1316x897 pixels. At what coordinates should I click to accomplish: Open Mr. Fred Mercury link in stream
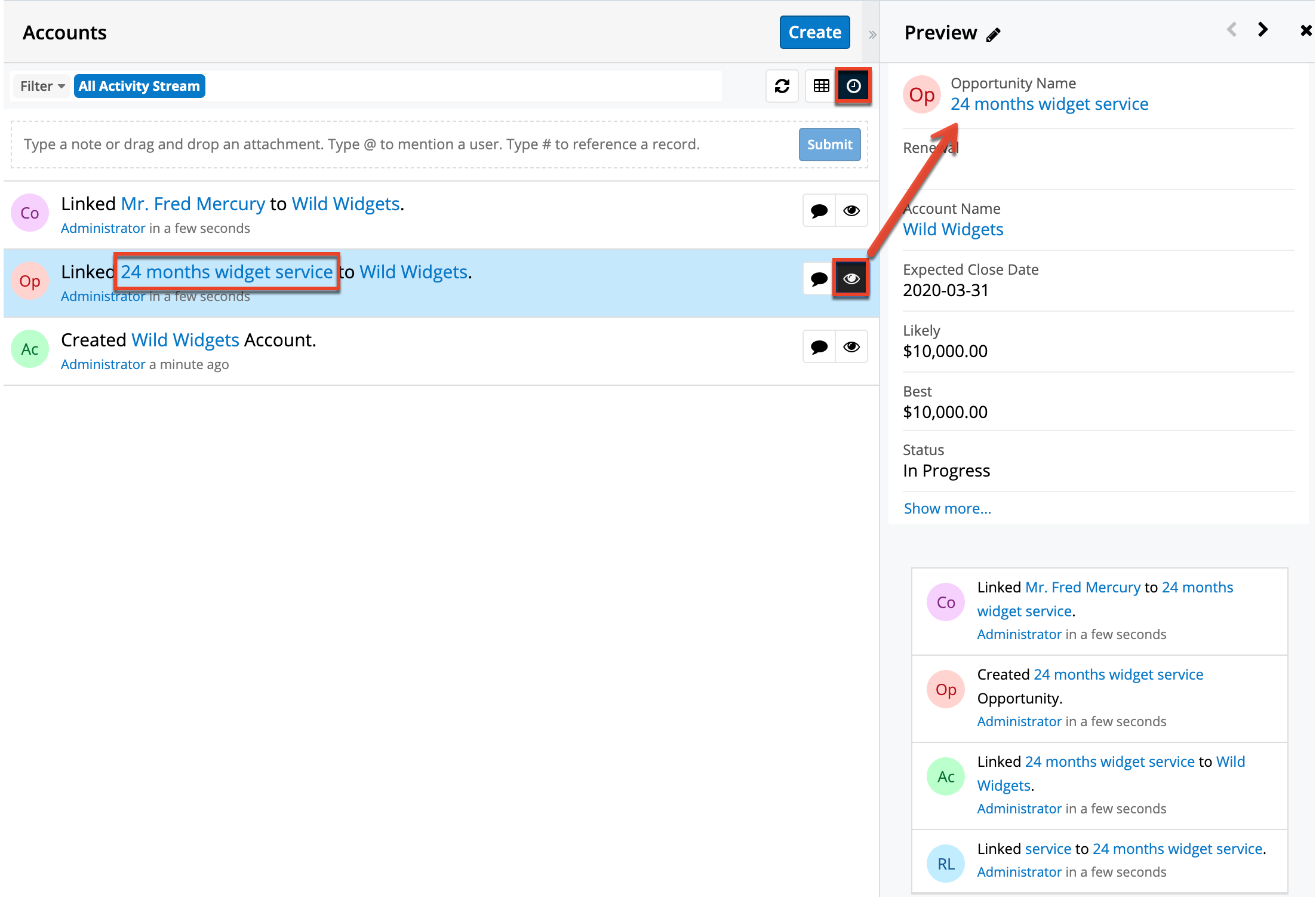(x=193, y=204)
